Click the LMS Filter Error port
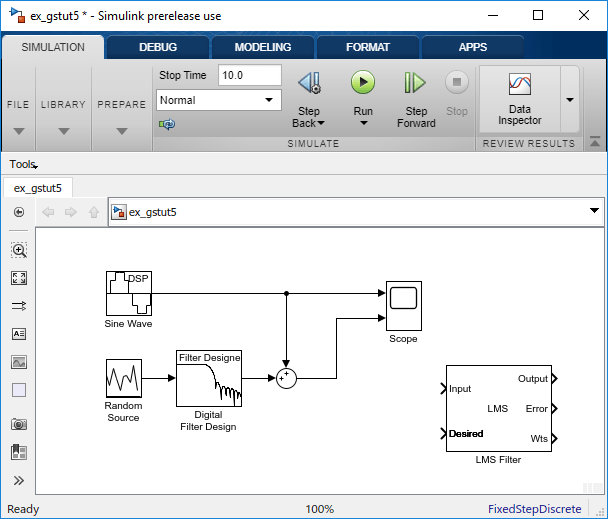Image resolution: width=608 pixels, height=519 pixels. pos(554,408)
